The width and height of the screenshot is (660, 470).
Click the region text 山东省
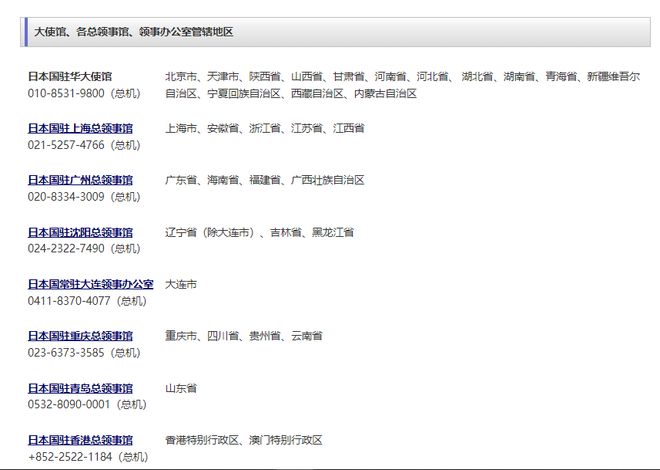coord(181,388)
